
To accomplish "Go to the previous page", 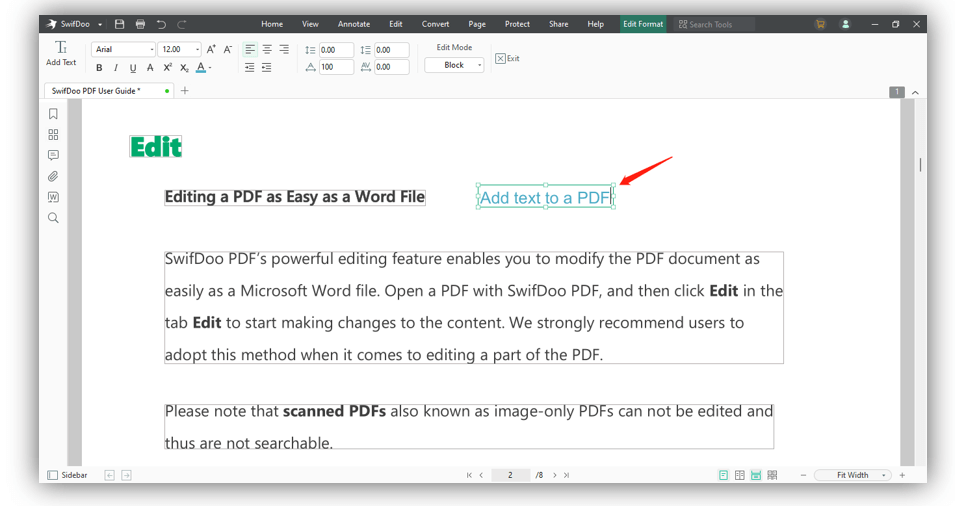I will [481, 475].
